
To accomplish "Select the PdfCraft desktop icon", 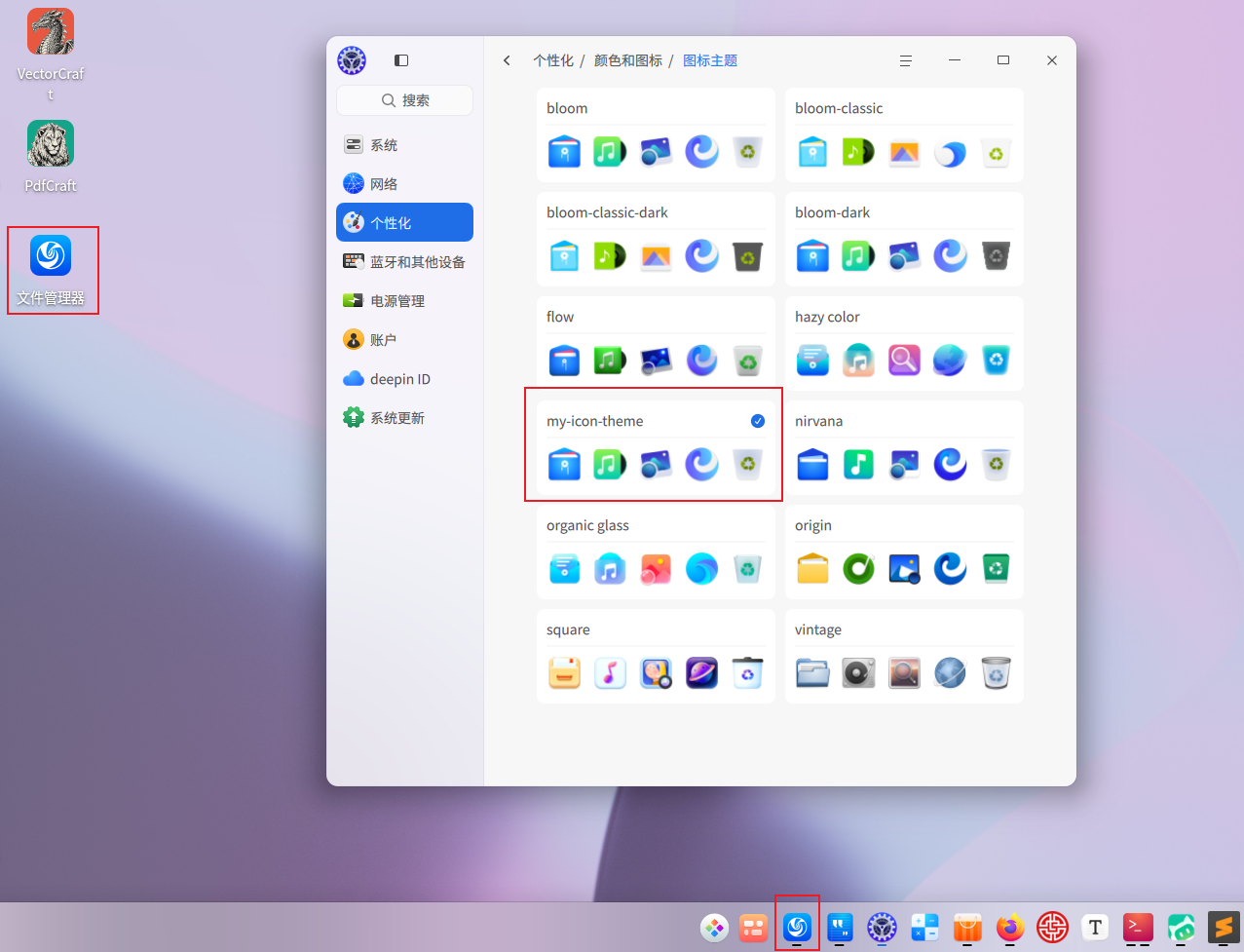I will pos(51,157).
